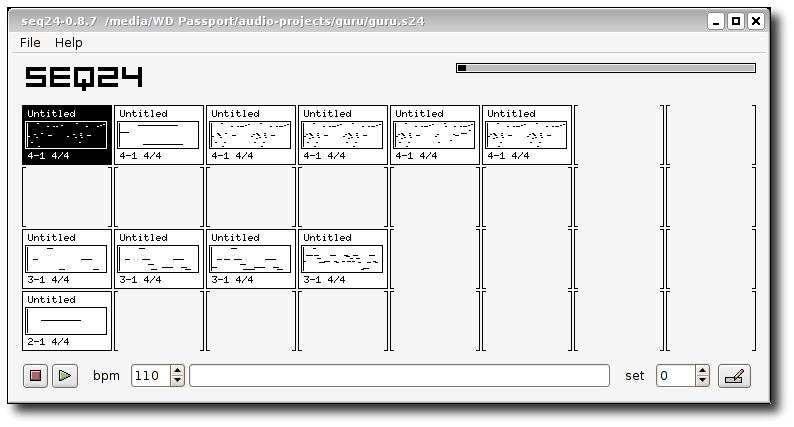Toggle the highlighted black 4-1 pattern in first row
Viewport: 794px width, 427px height.
(67, 135)
